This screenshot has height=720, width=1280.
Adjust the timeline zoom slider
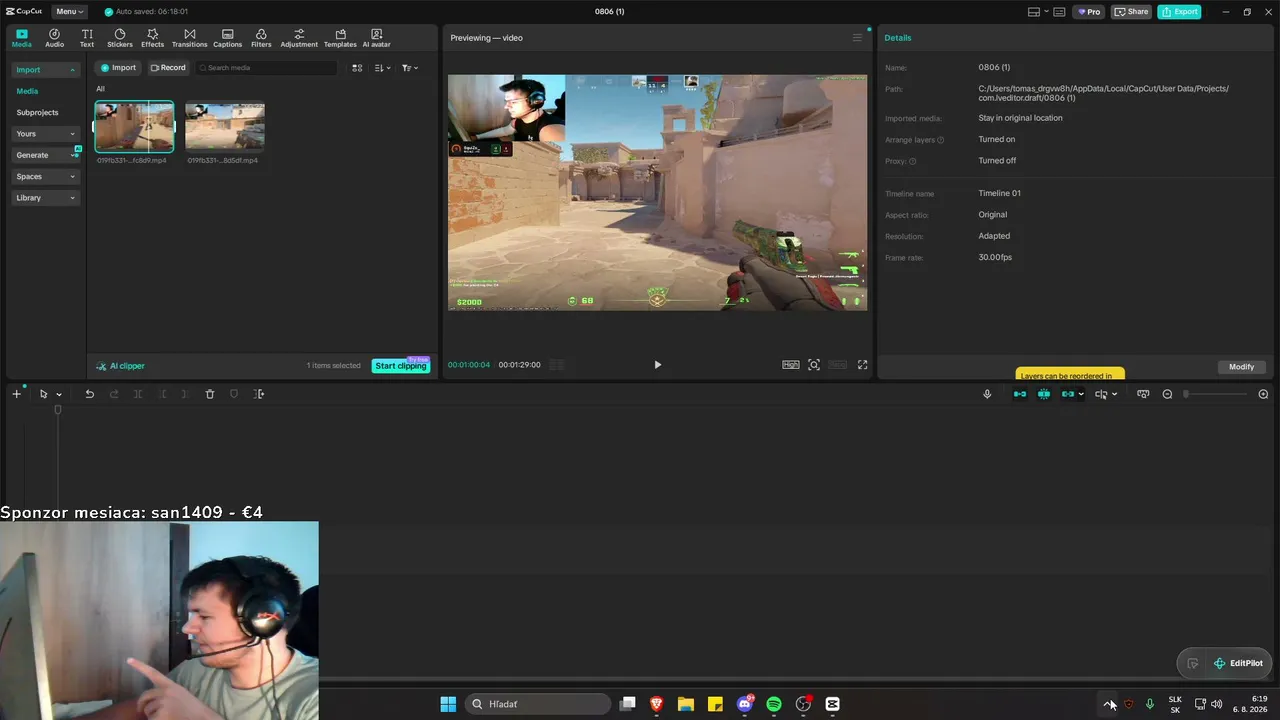pos(1216,394)
